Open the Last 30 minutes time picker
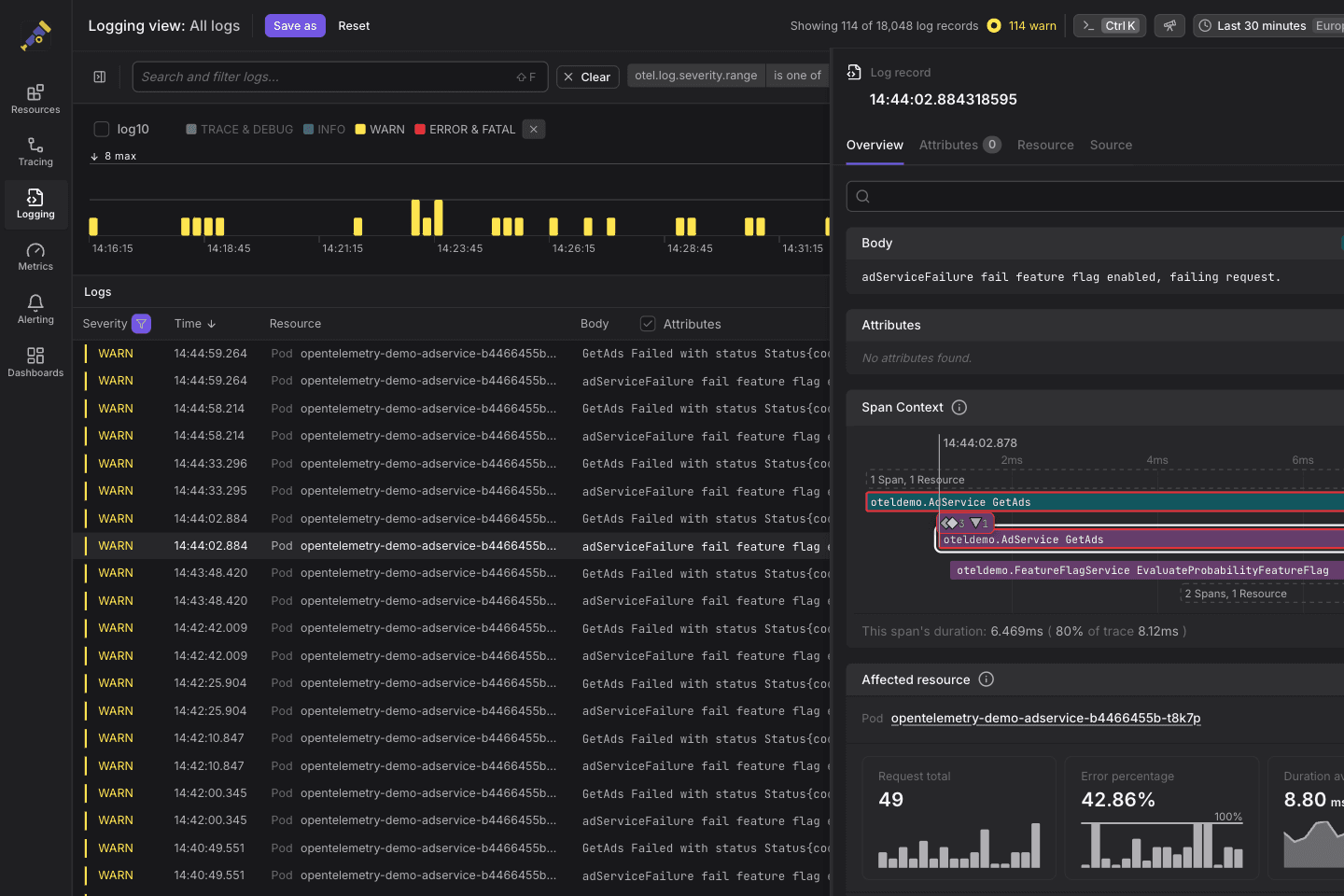1344x896 pixels. coord(1260,26)
